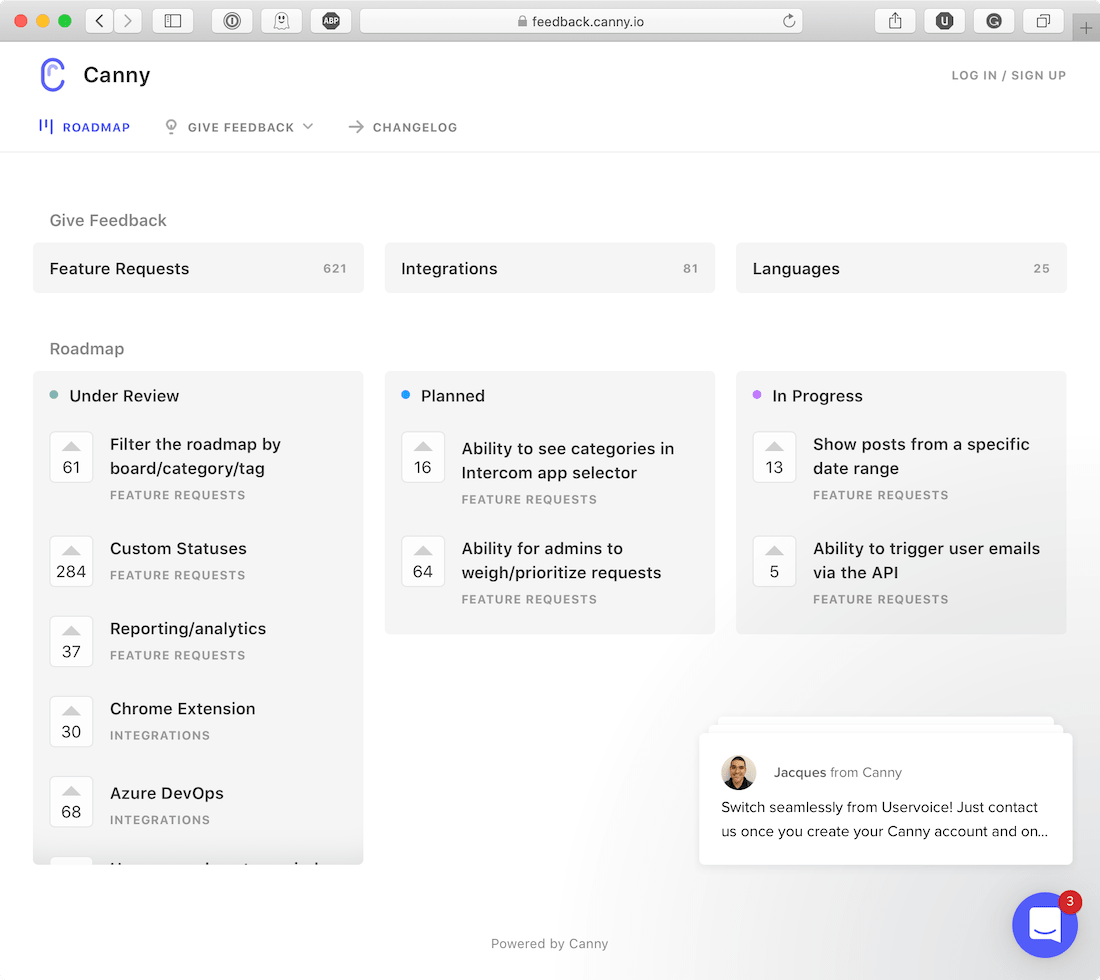Open Show posts from a specific date range
Screen dimensions: 1100x980
point(921,456)
